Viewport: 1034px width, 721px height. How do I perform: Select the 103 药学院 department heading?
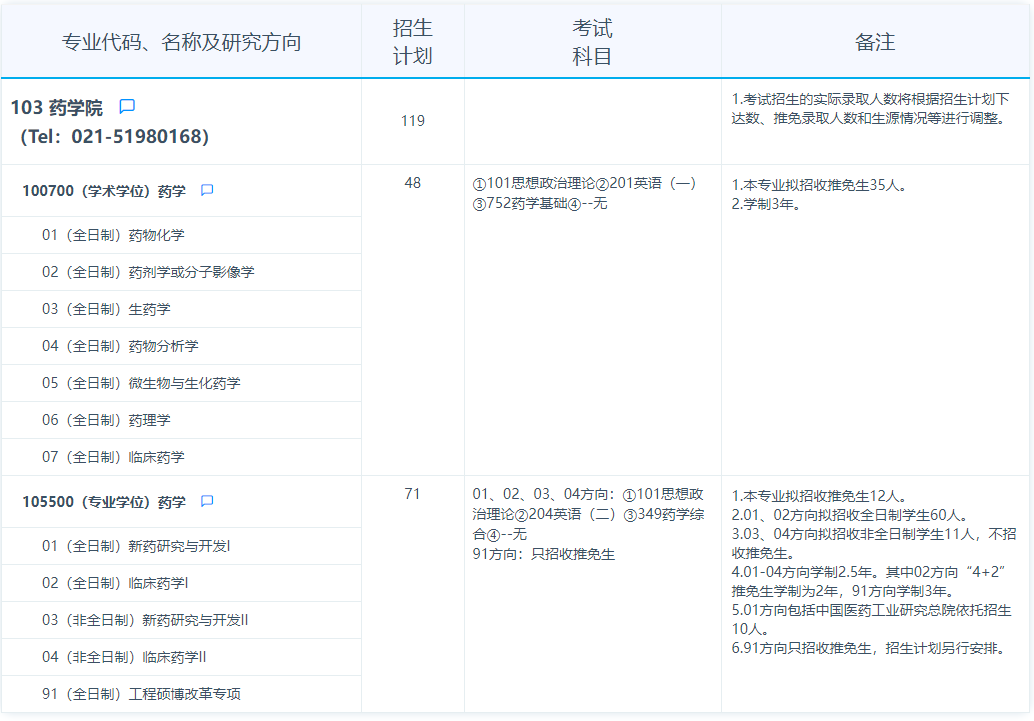tap(57, 108)
